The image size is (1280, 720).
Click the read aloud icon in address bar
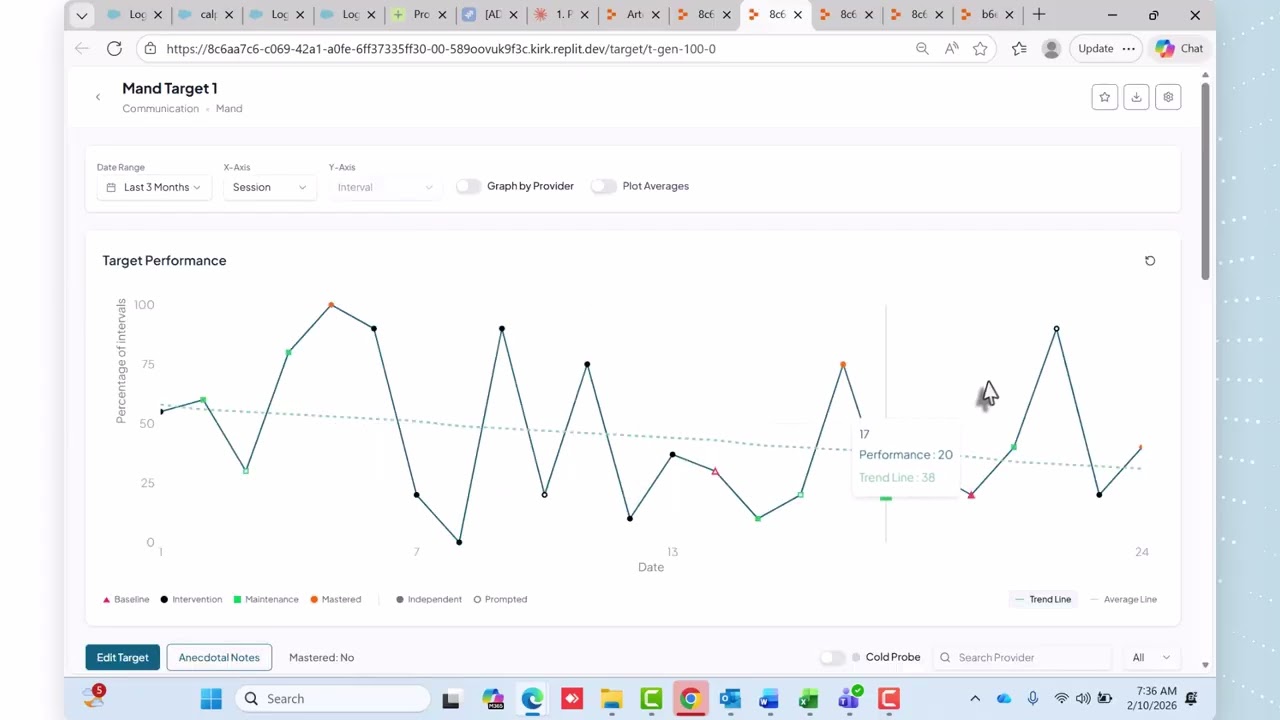(x=952, y=48)
